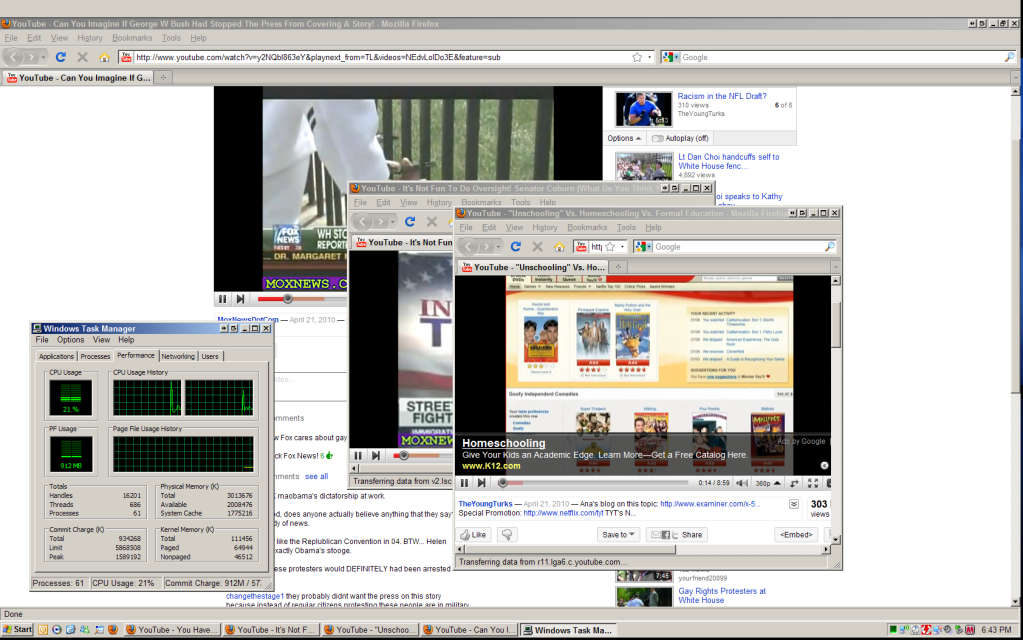Open URL history dropdown in main address bar
Screen dimensions: 1023x640
pos(649,57)
